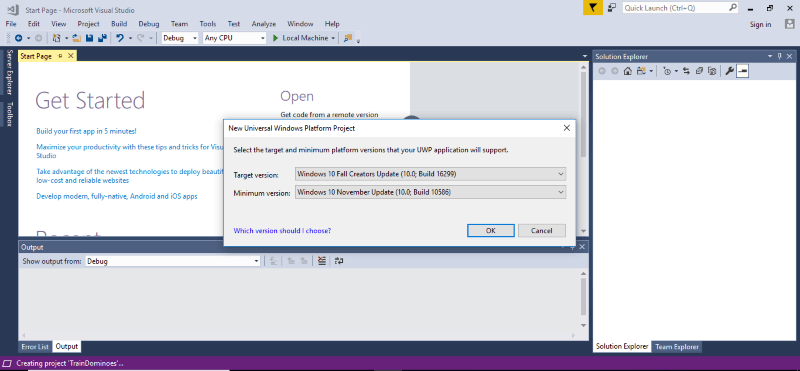Pin the Start Page tab
Screen dimensions: 800x371
point(60,56)
